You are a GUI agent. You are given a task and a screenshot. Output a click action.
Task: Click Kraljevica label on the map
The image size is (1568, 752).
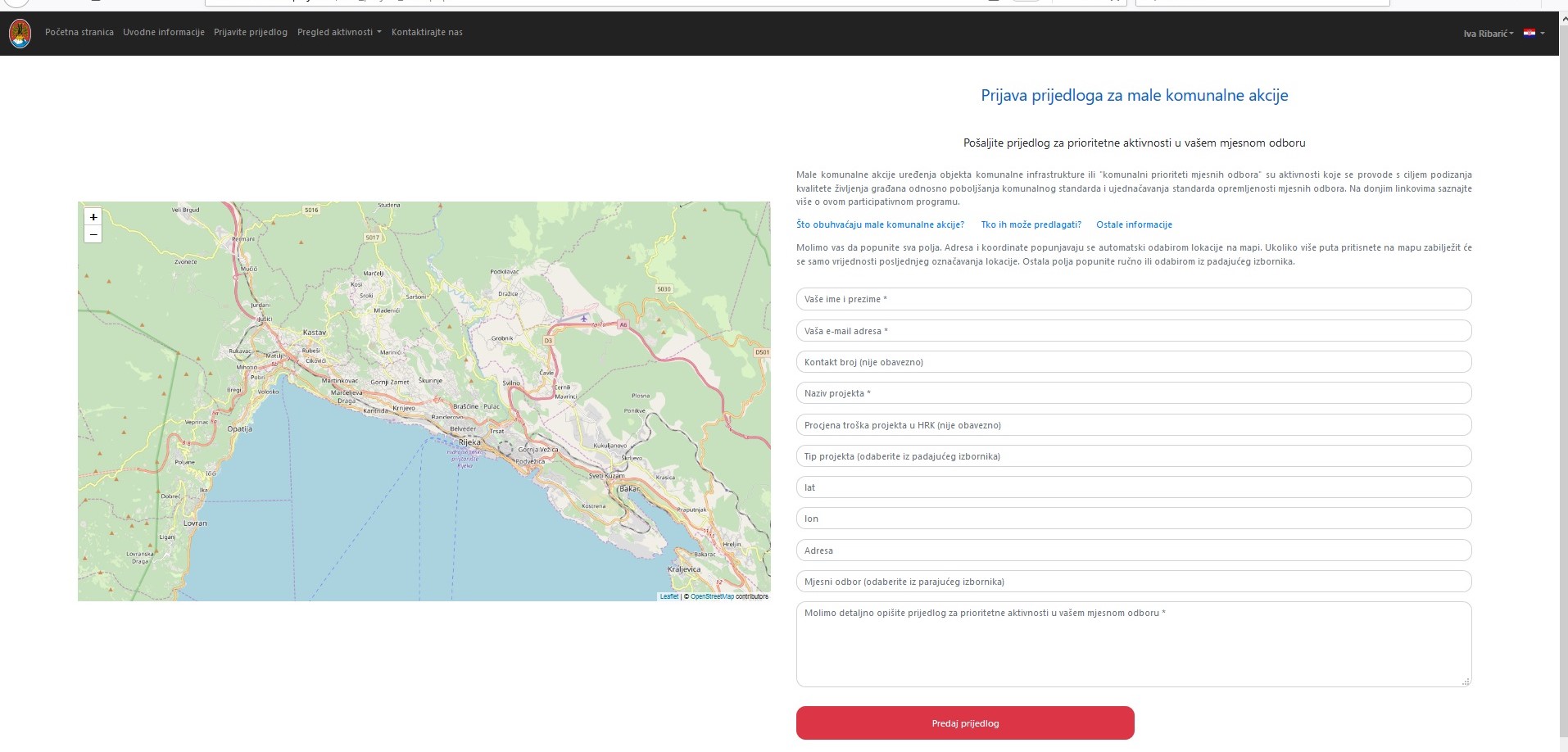684,569
